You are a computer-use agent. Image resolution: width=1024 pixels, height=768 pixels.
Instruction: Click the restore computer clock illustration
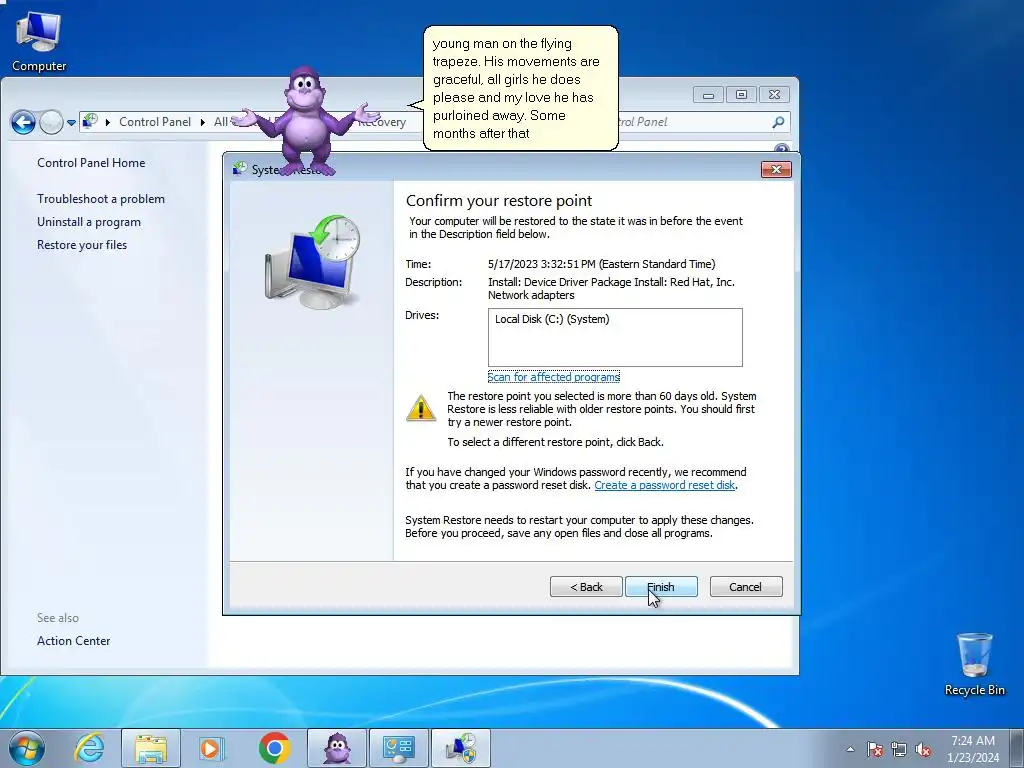[313, 263]
